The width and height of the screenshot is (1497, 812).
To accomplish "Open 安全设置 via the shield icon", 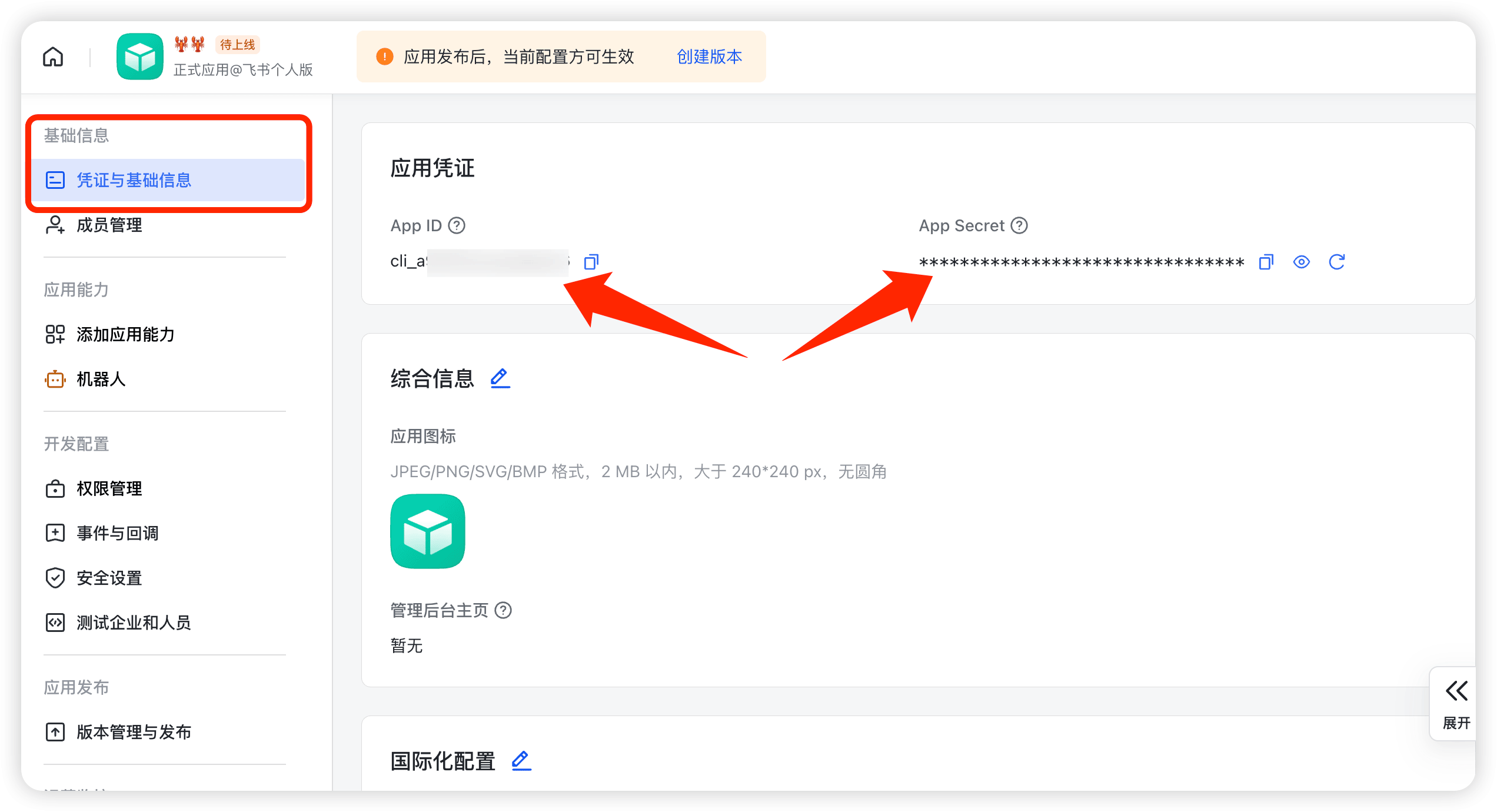I will point(55,578).
